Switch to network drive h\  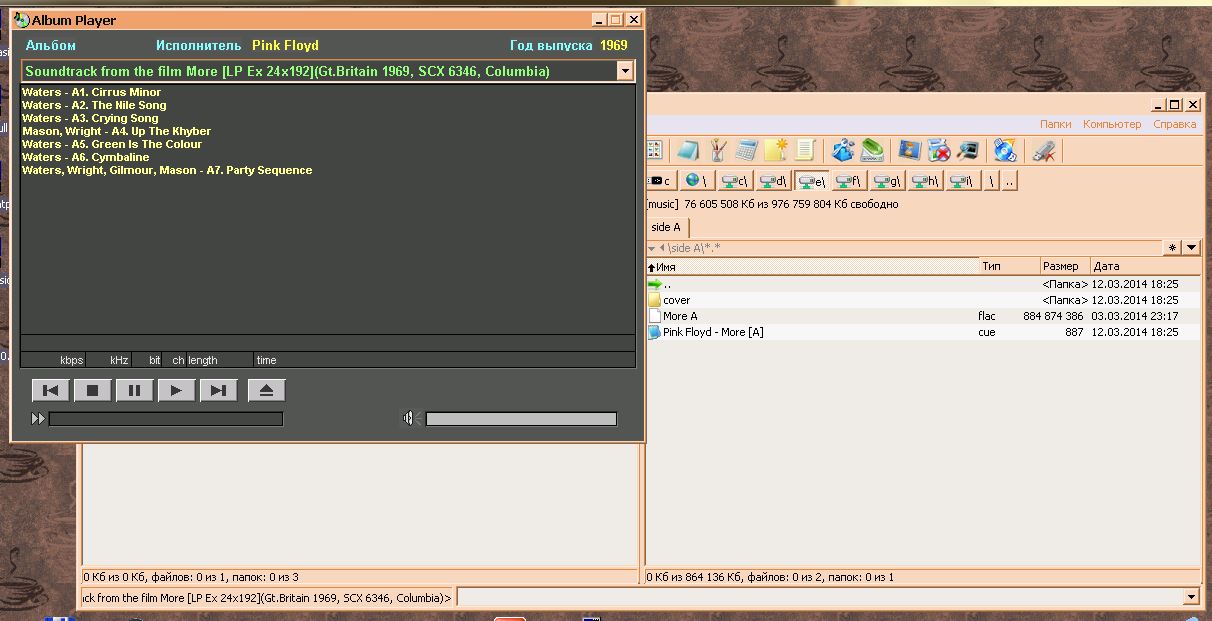click(x=925, y=181)
